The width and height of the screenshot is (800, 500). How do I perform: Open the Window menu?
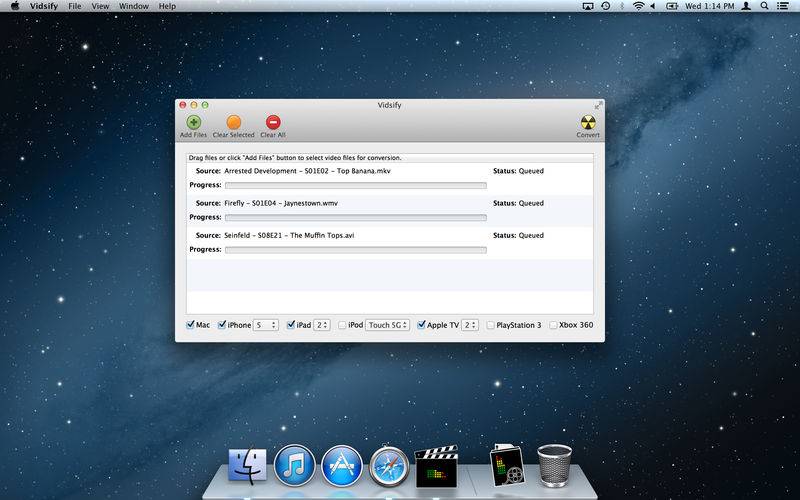[134, 6]
